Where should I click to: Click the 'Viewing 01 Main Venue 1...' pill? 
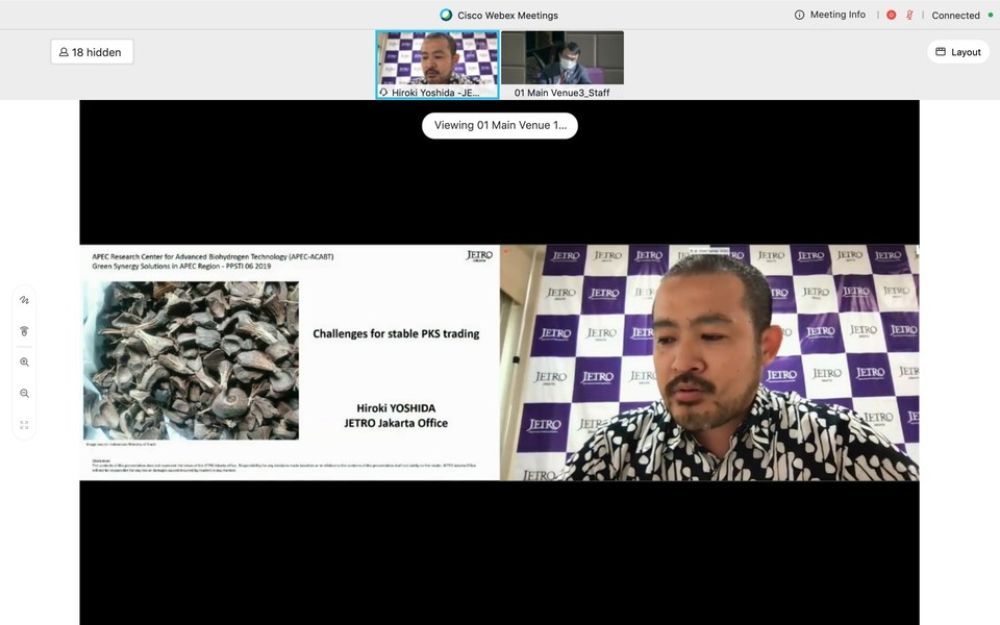point(500,126)
